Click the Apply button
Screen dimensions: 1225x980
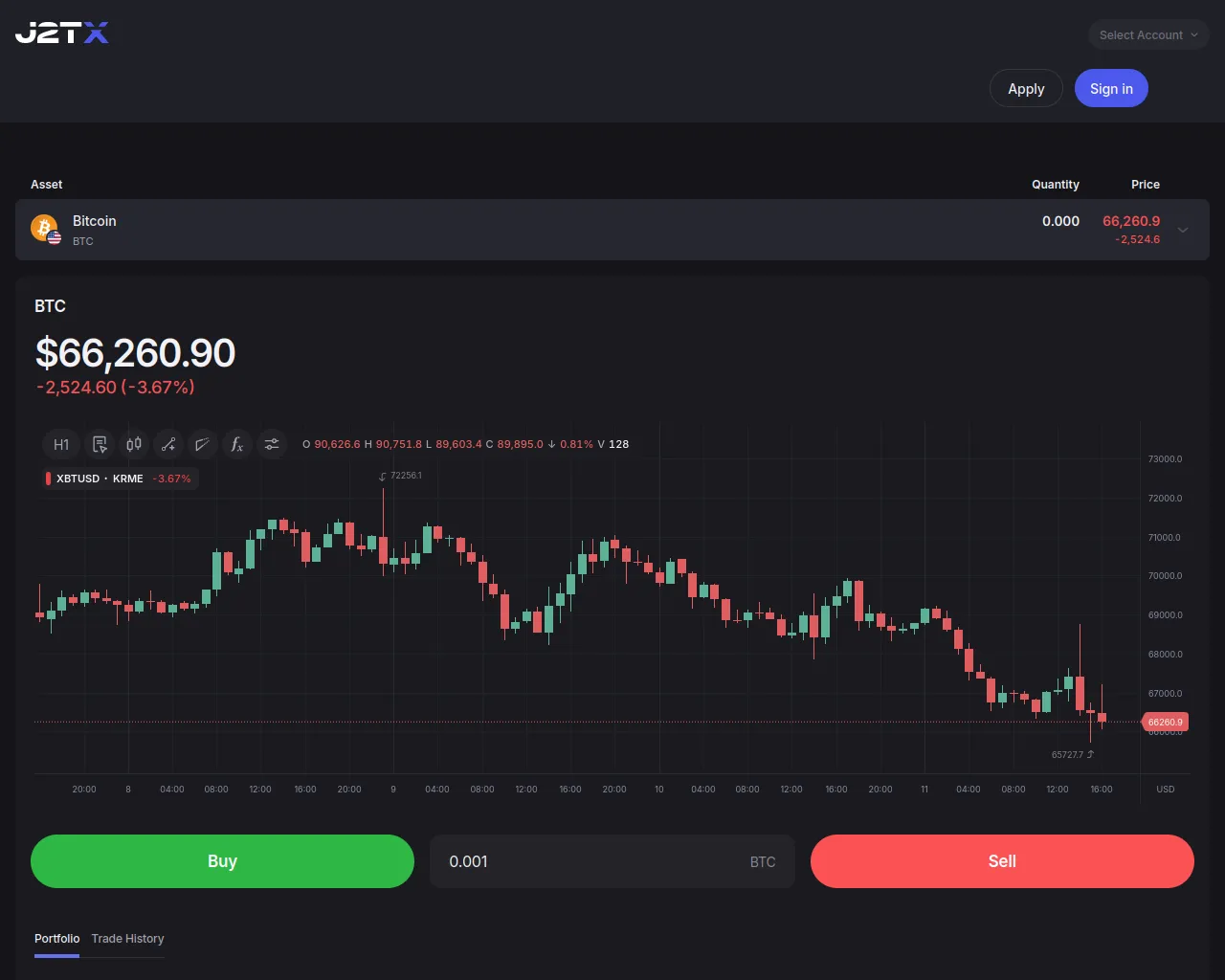tap(1026, 88)
